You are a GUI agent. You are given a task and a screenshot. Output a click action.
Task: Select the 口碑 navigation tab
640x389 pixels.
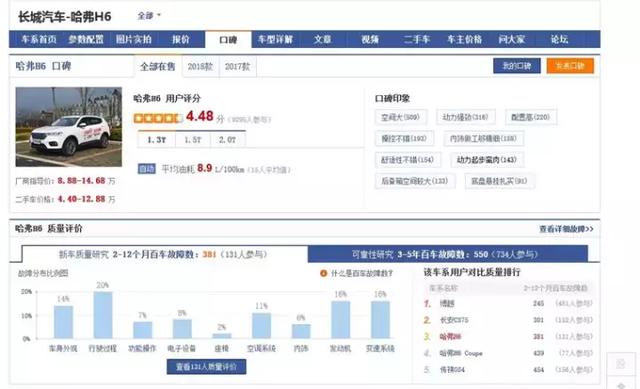[x=228, y=40]
